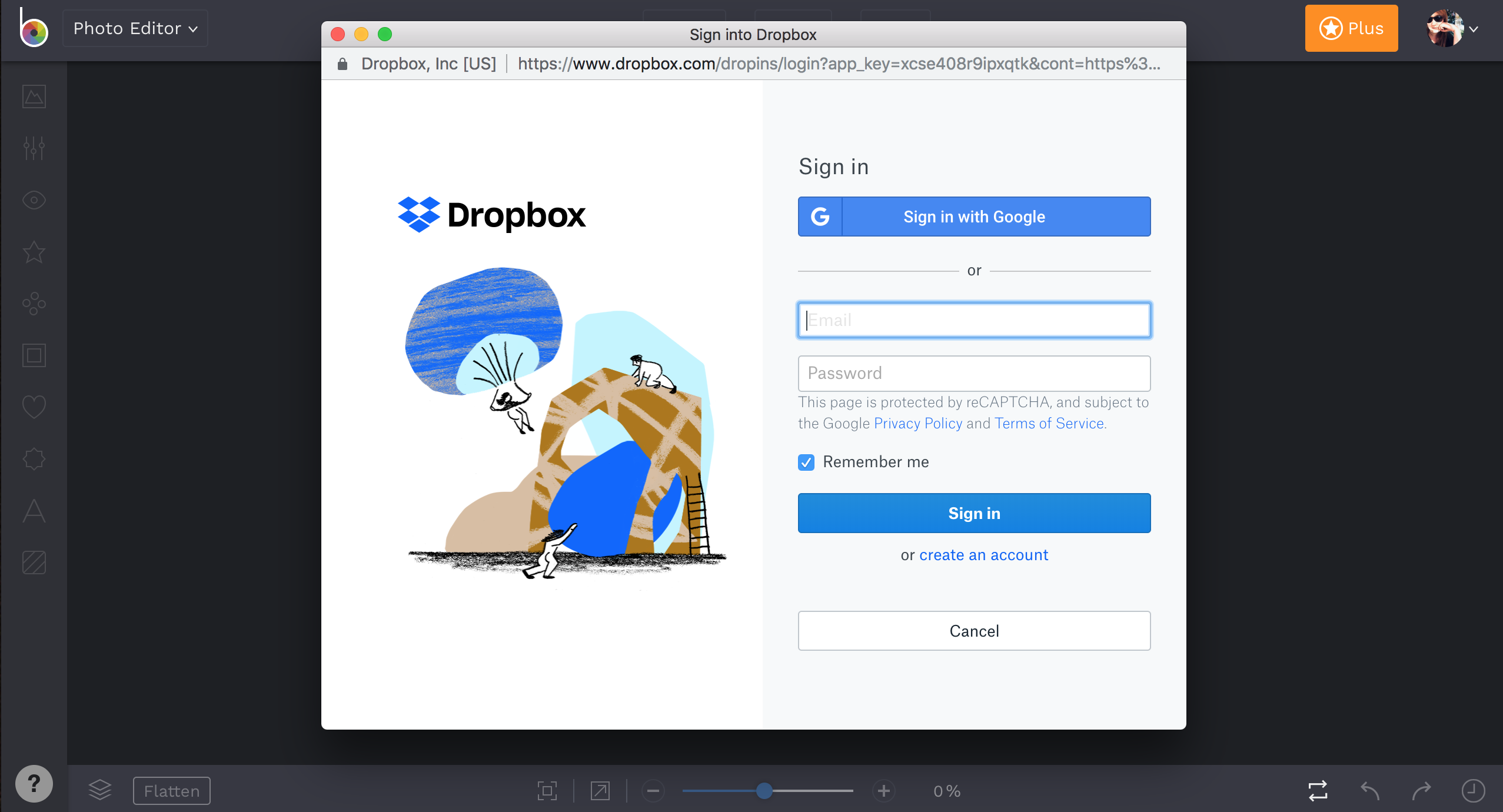Viewport: 1503px width, 812px height.
Task: Click the Dropbox, Inc [US] certificate label
Action: coord(429,64)
